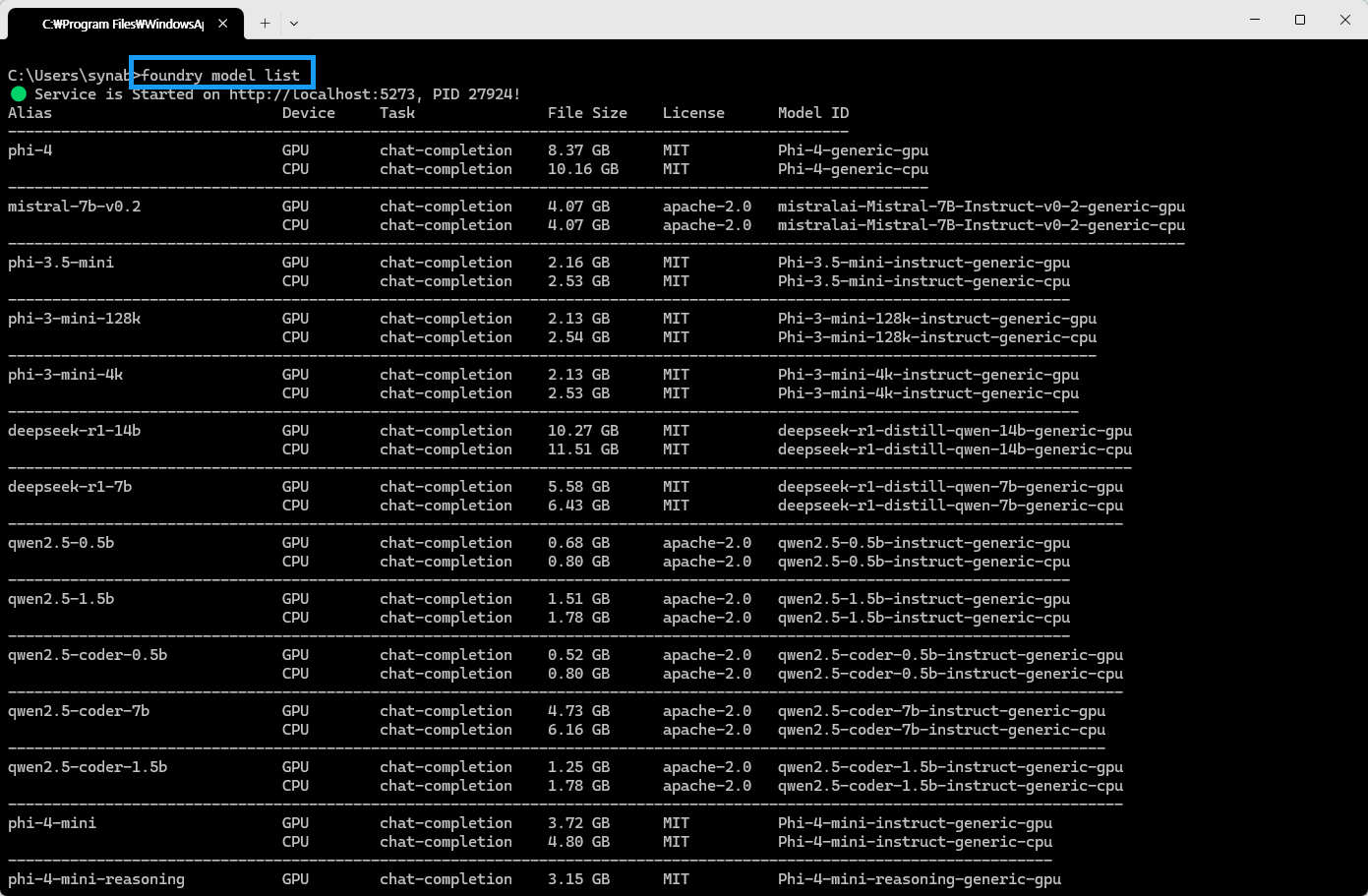The height and width of the screenshot is (896, 1368).
Task: Click the 'Device' column header
Action: tap(309, 113)
